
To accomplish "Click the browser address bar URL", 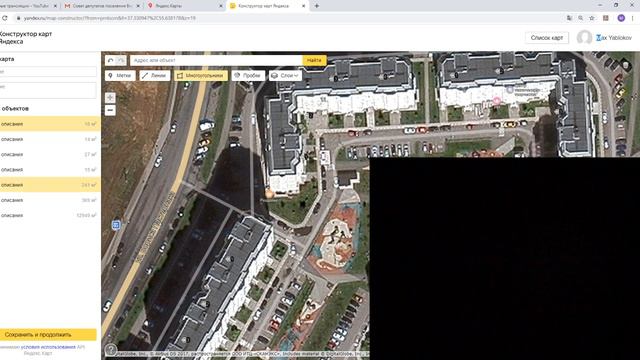I will tap(110, 18).
